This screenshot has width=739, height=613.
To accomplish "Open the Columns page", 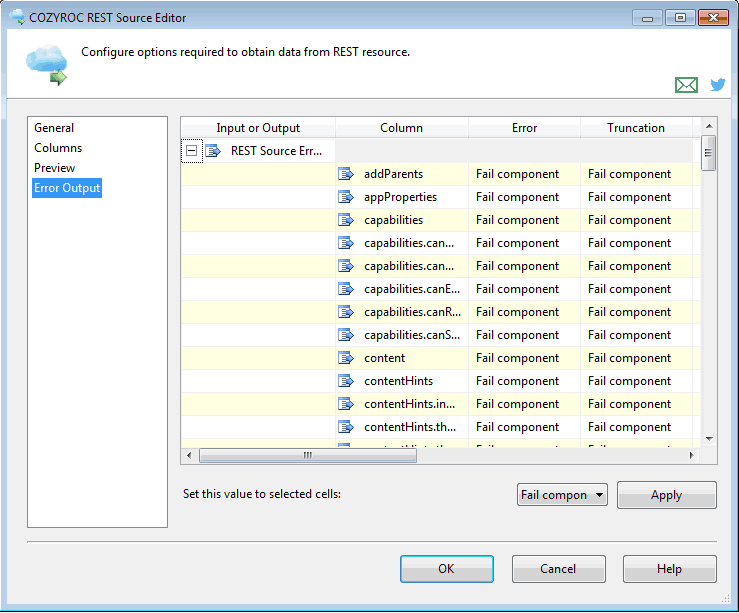I will [58, 148].
